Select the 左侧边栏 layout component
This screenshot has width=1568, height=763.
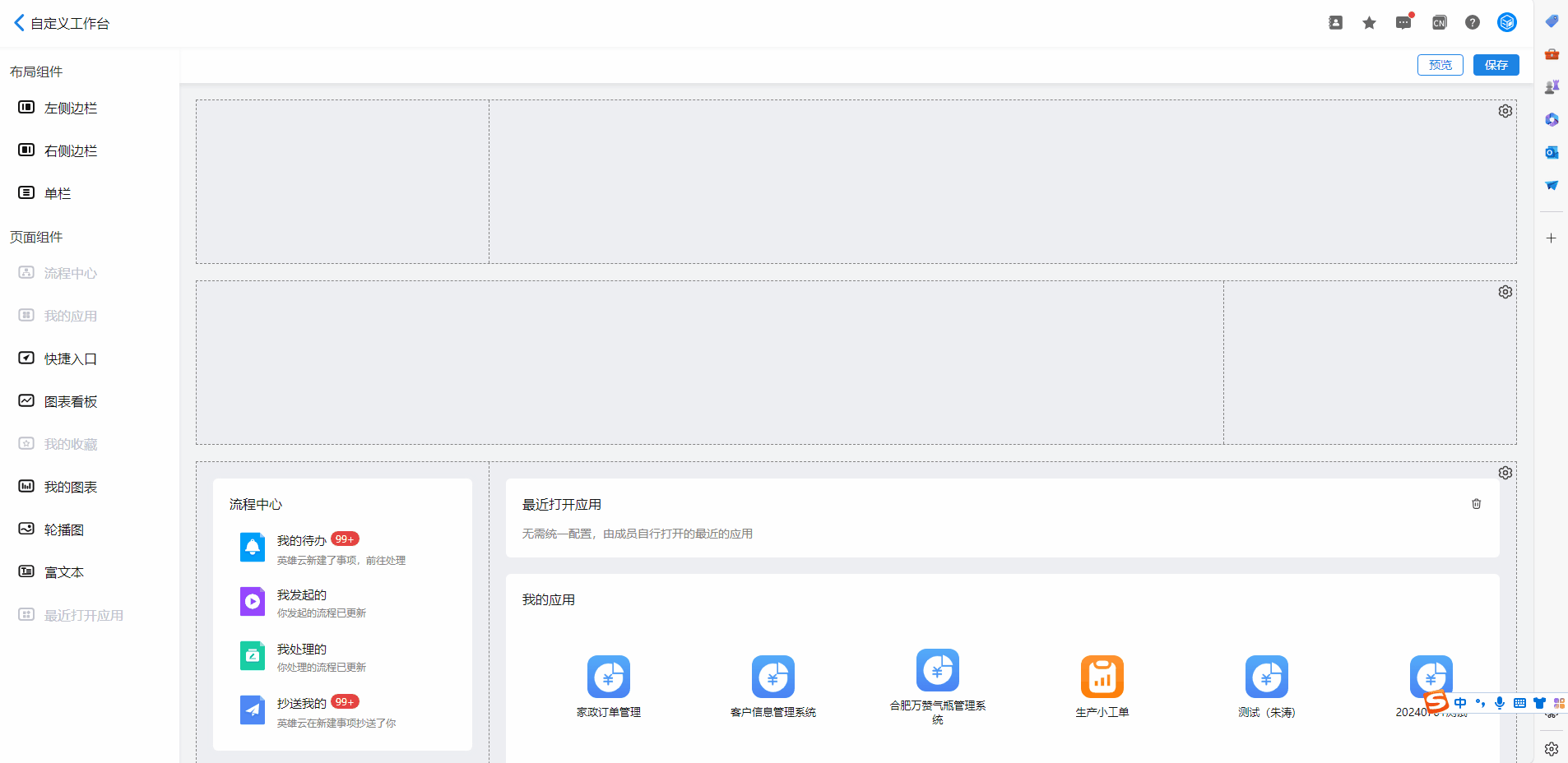[x=70, y=108]
